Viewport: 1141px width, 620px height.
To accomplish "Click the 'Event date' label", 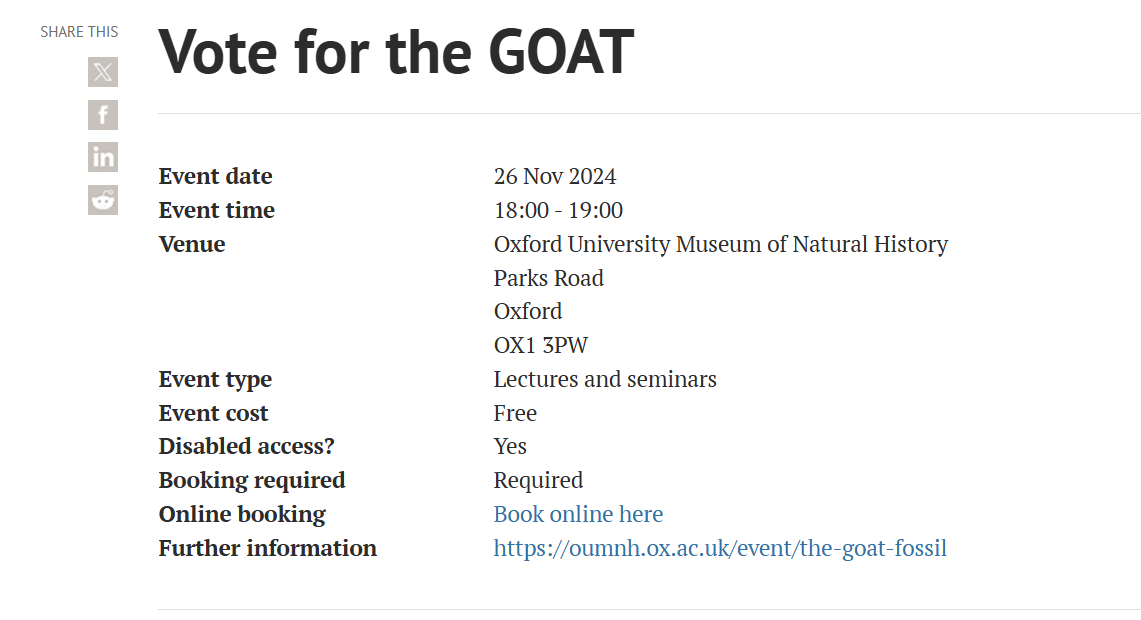I will (215, 176).
